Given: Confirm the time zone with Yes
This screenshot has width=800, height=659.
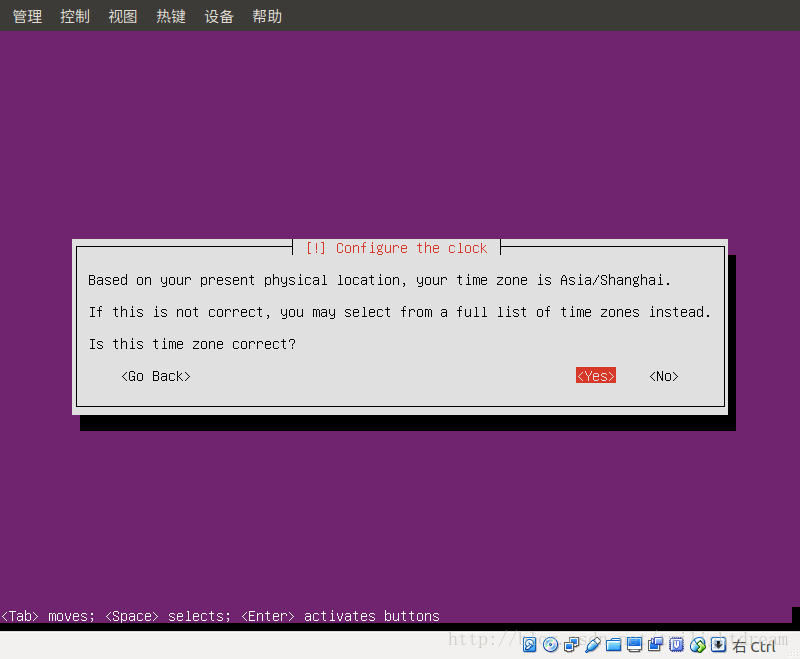Looking at the screenshot, I should point(595,375).
